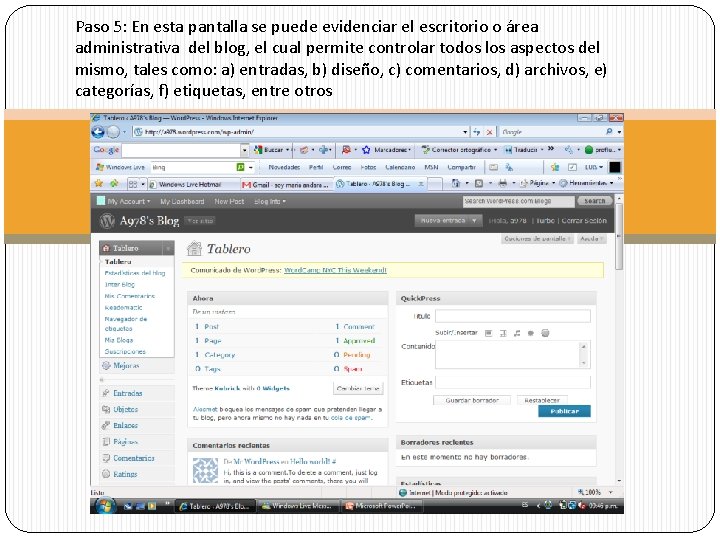The image size is (720, 540).
Task: Click Add to Favorites green star icon
Action: pyautogui.click(x=114, y=183)
